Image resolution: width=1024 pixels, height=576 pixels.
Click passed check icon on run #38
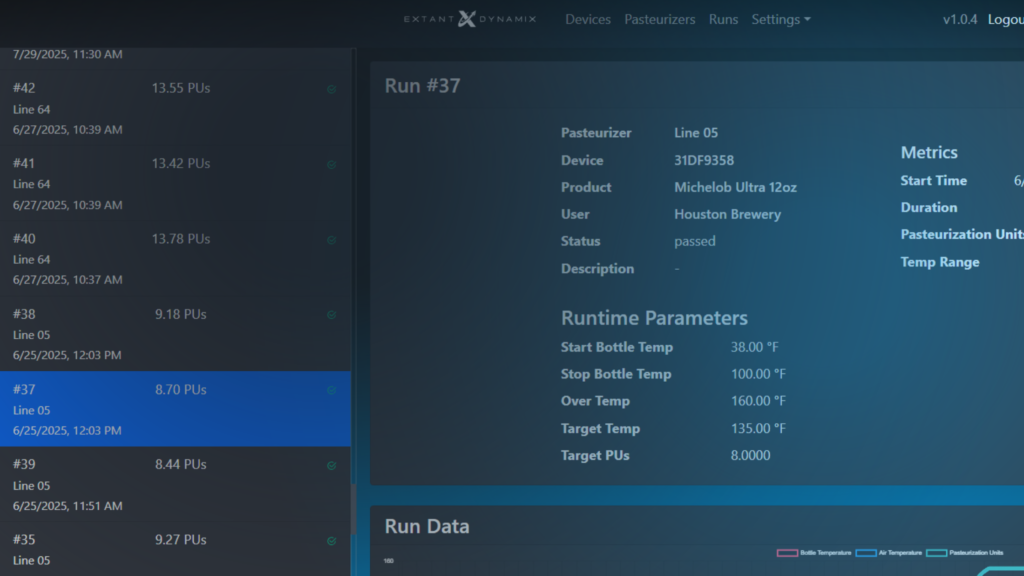pos(331,315)
